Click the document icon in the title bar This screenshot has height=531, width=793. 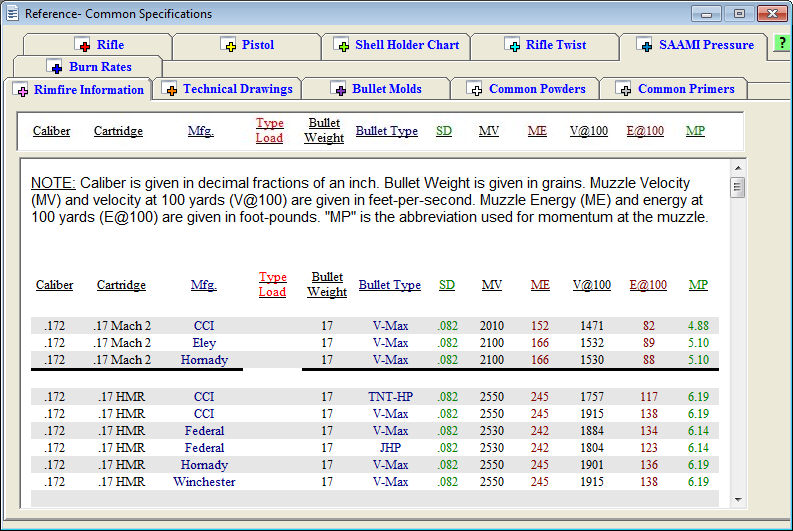tap(12, 13)
